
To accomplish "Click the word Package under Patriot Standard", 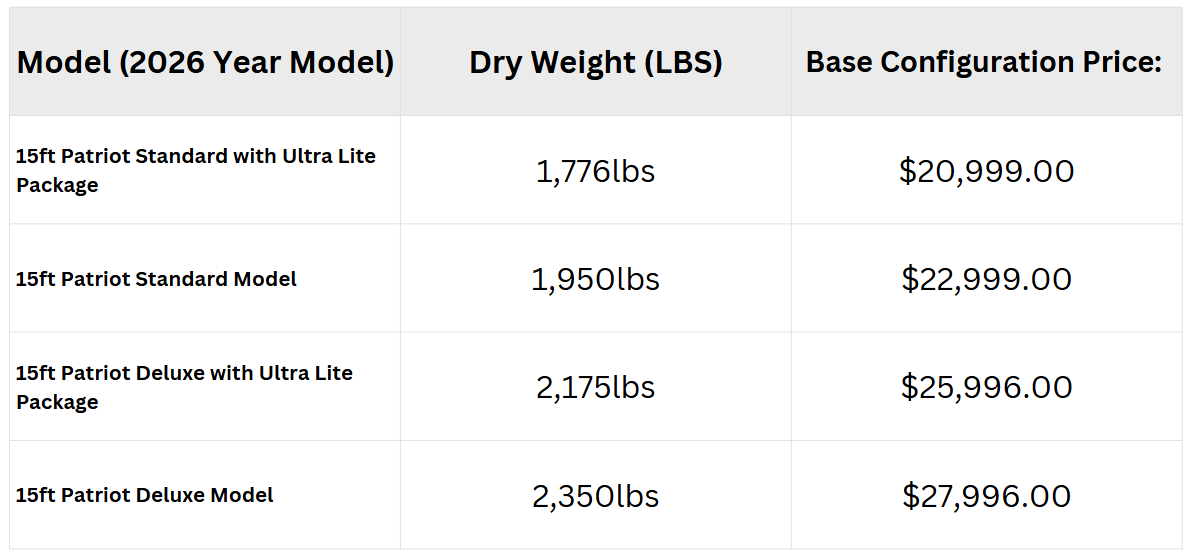I will [57, 186].
